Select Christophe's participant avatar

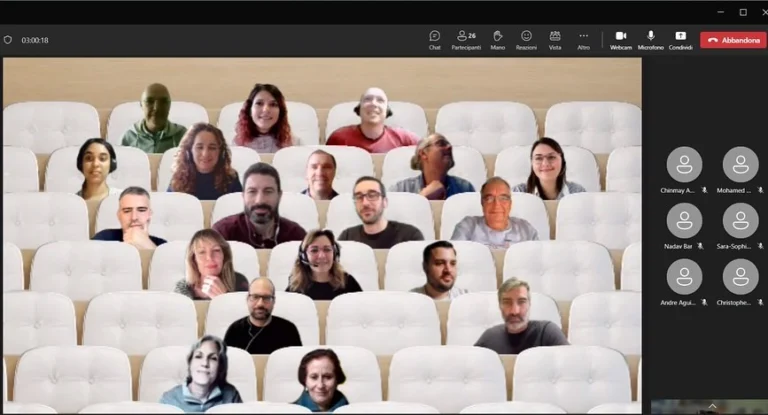[x=740, y=277]
